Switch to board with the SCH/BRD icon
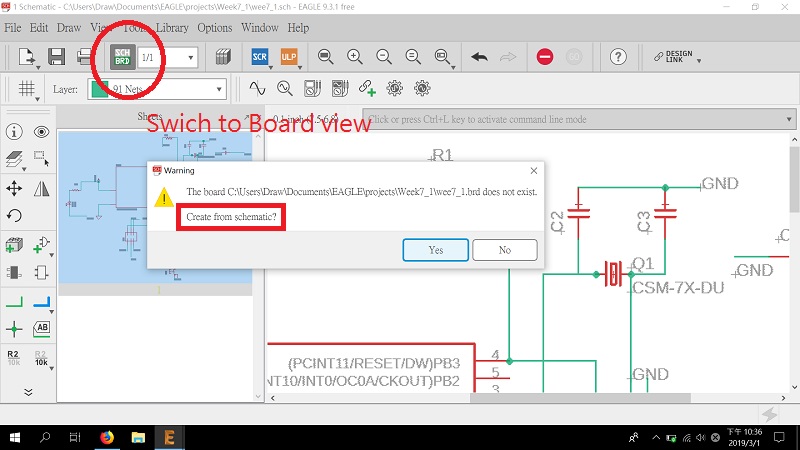 tap(122, 57)
